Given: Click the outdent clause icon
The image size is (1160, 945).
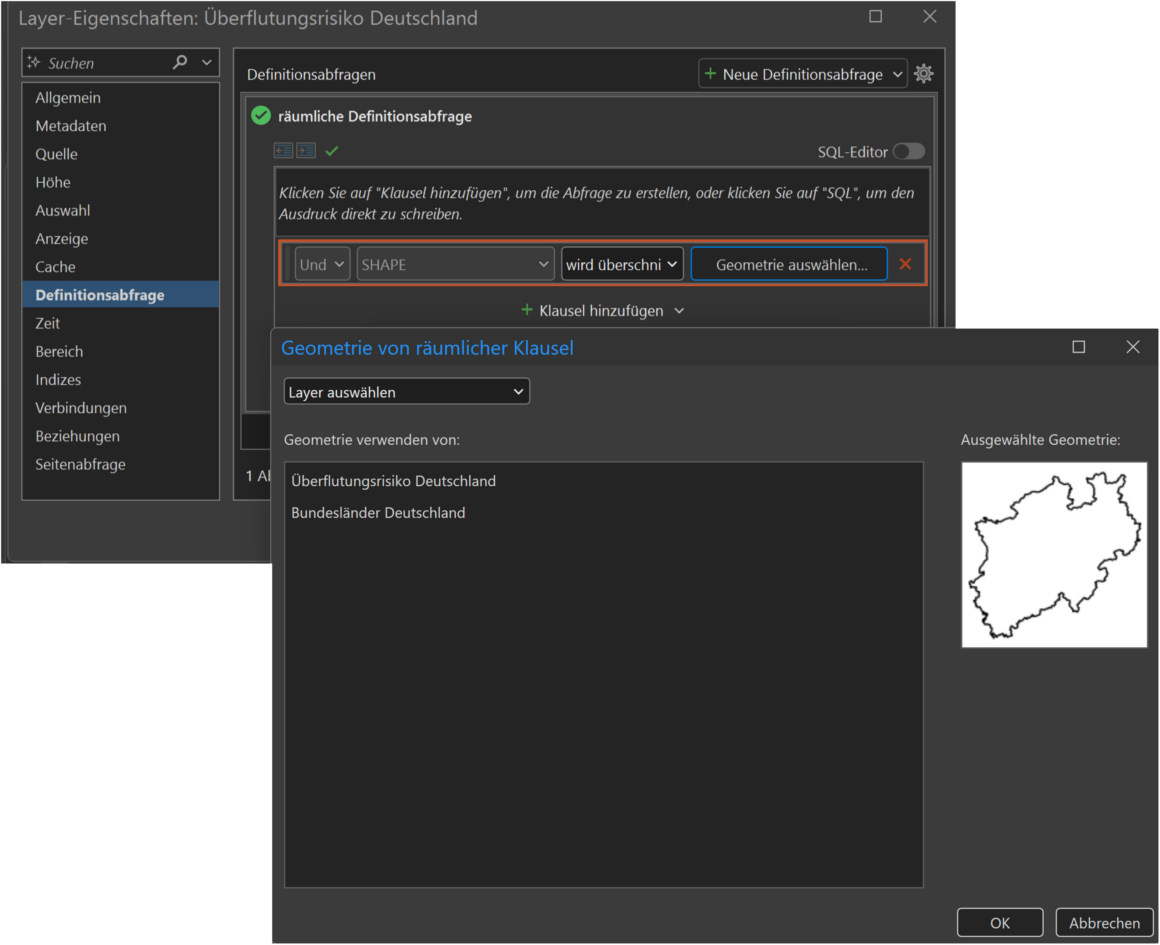Looking at the screenshot, I should [283, 151].
